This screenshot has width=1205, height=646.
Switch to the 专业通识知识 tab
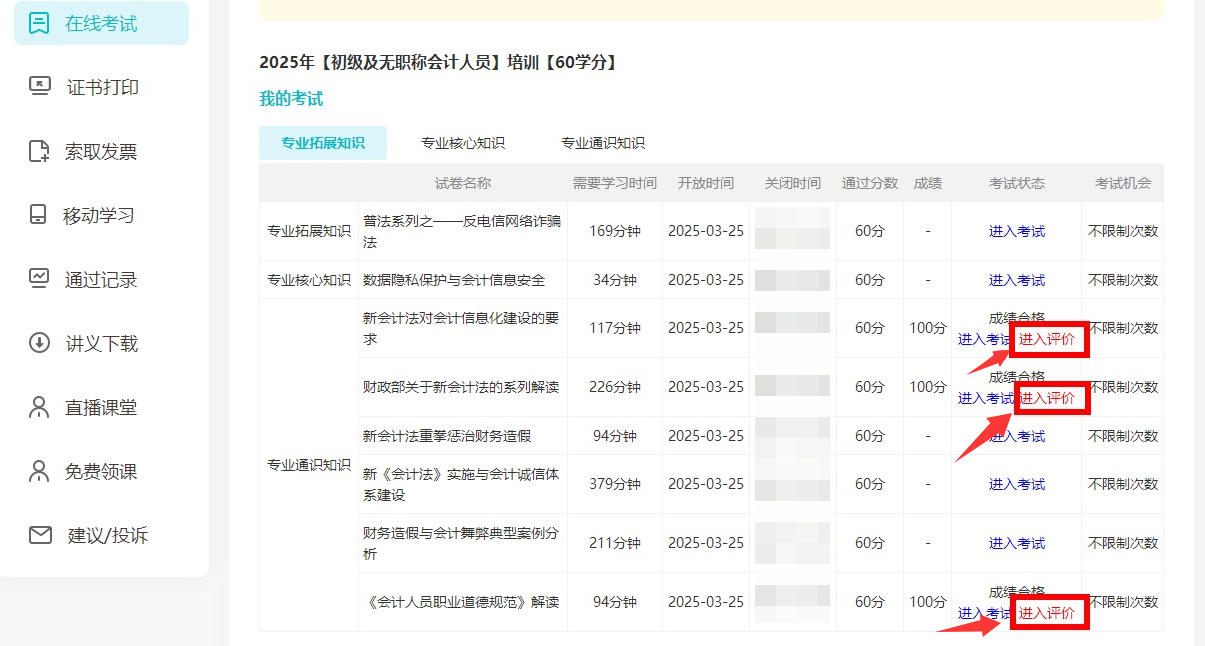tap(602, 143)
